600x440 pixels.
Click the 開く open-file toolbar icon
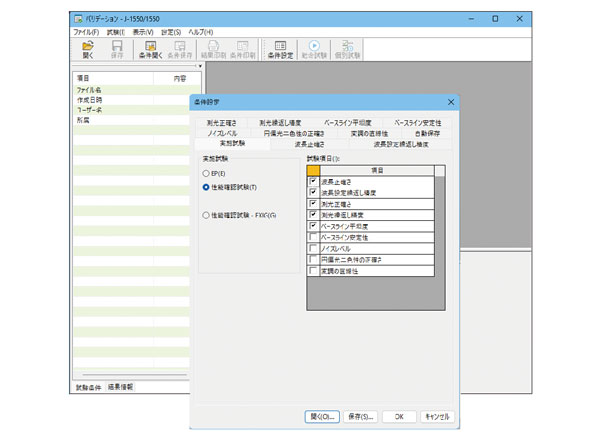(x=88, y=50)
